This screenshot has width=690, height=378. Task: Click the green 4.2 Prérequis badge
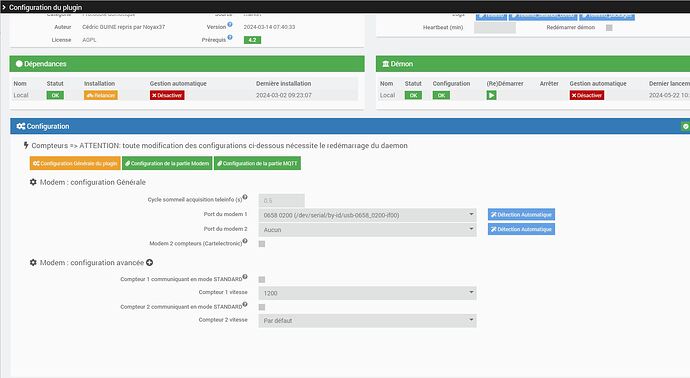252,40
